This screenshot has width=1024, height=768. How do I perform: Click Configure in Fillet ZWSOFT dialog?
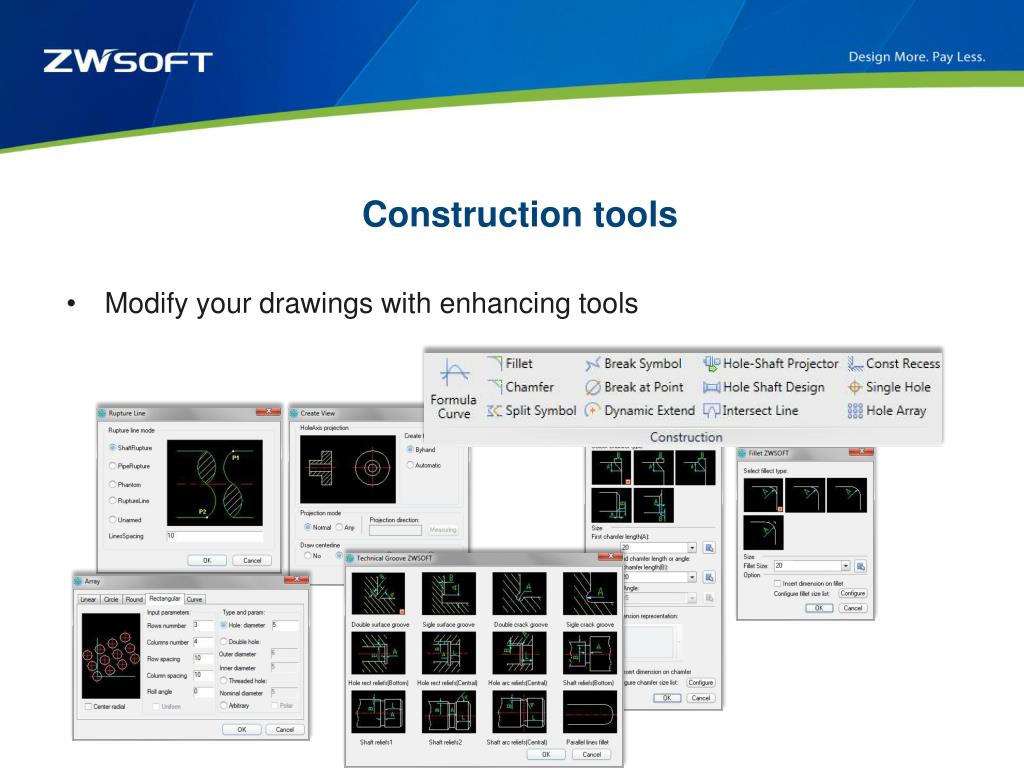852,594
